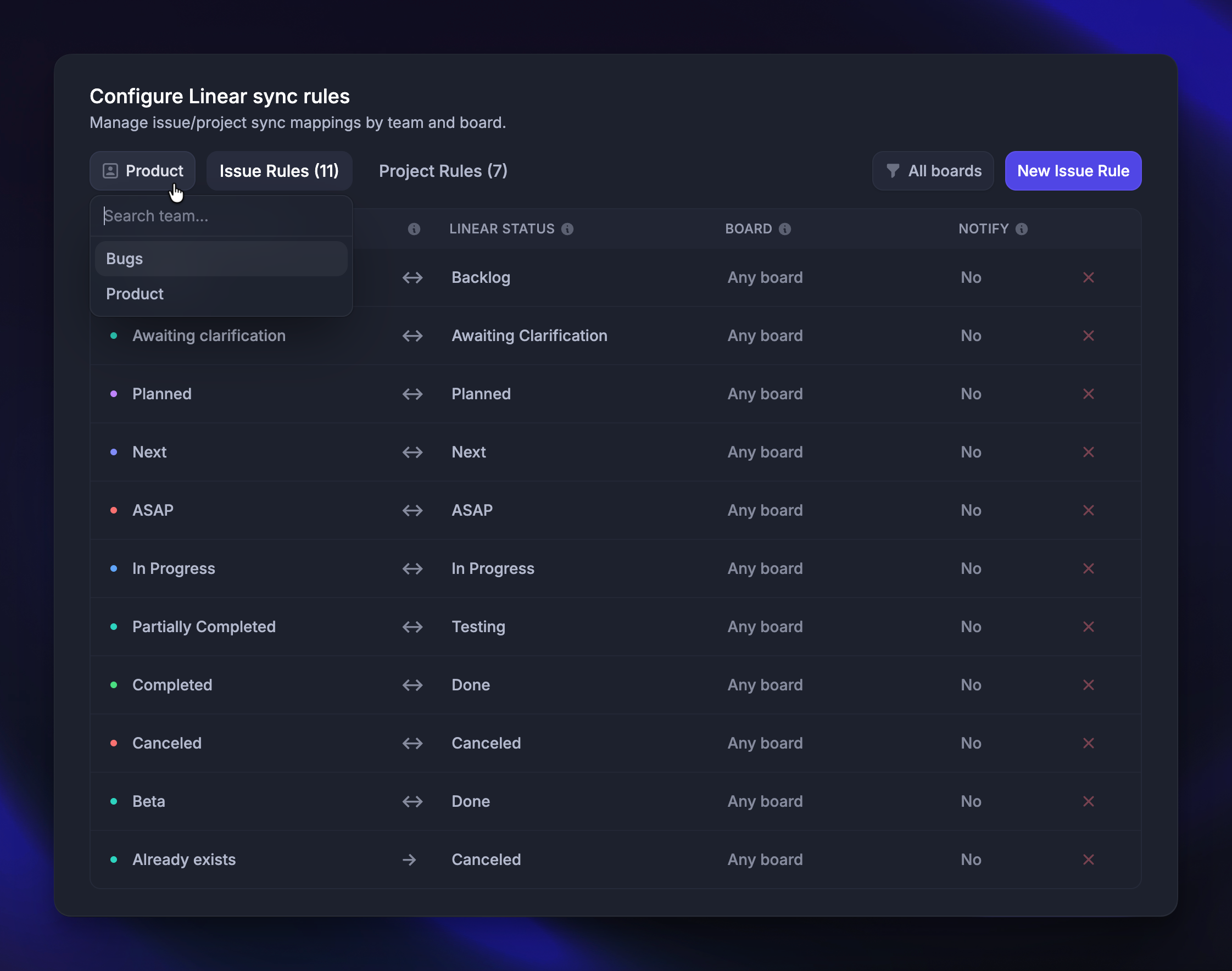The width and height of the screenshot is (1232, 971).
Task: Collapse the Product team selector
Action: click(x=143, y=171)
